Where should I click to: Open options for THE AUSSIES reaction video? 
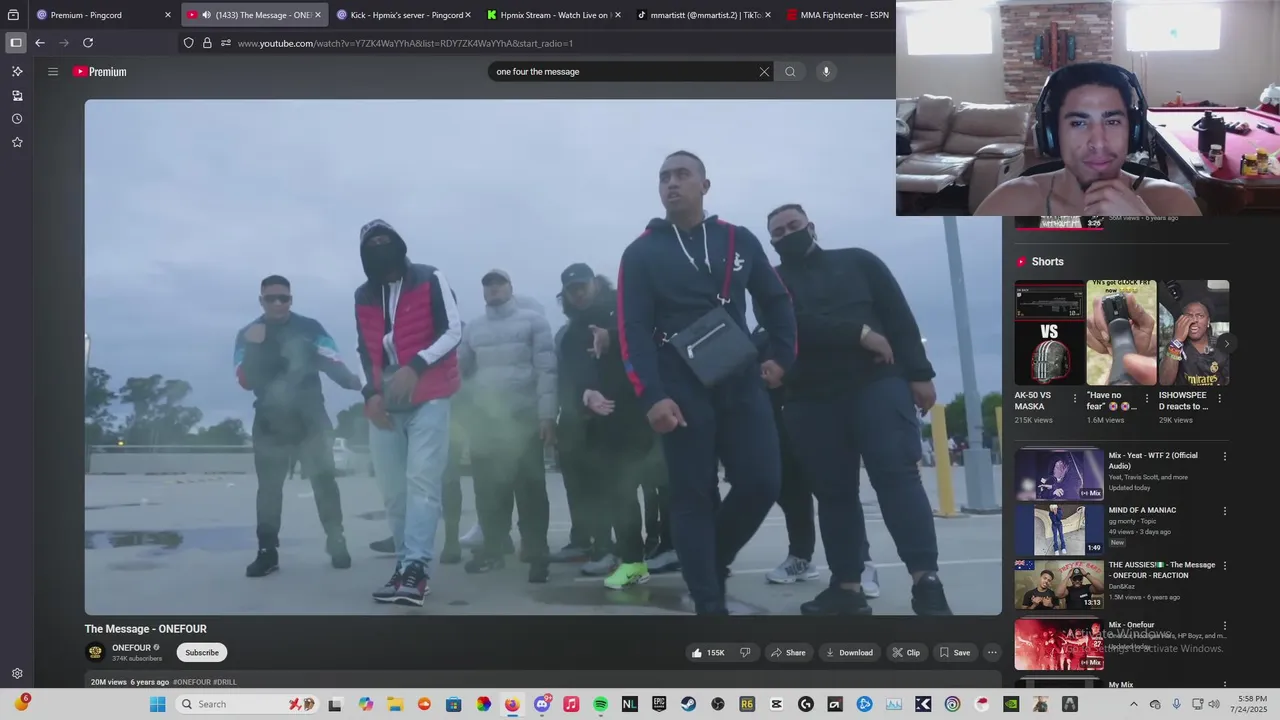[x=1225, y=566]
